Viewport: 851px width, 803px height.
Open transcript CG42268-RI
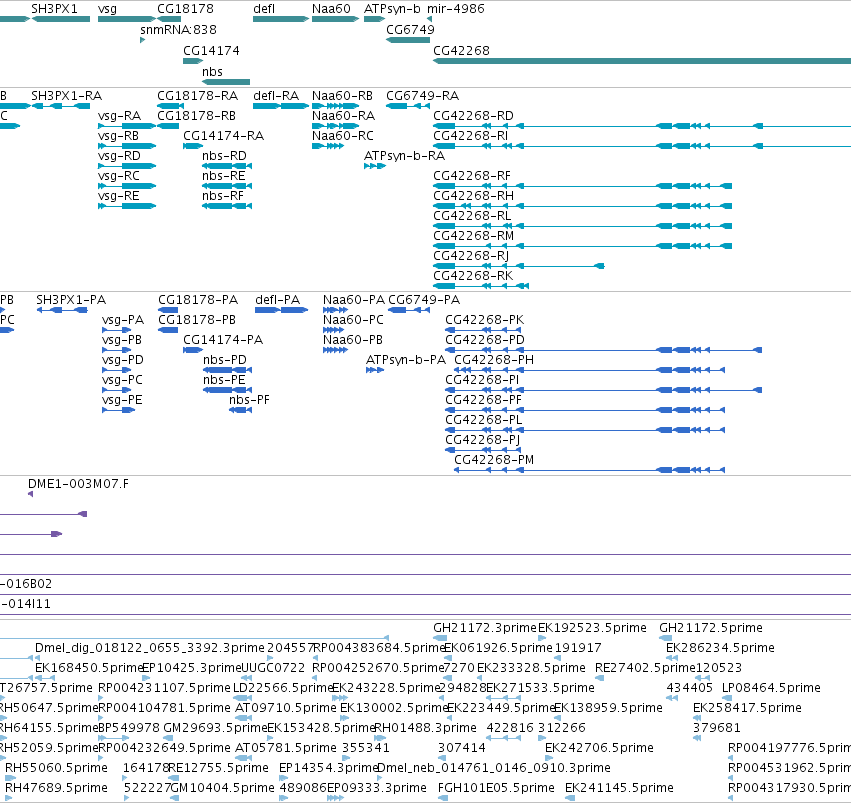click(x=471, y=136)
